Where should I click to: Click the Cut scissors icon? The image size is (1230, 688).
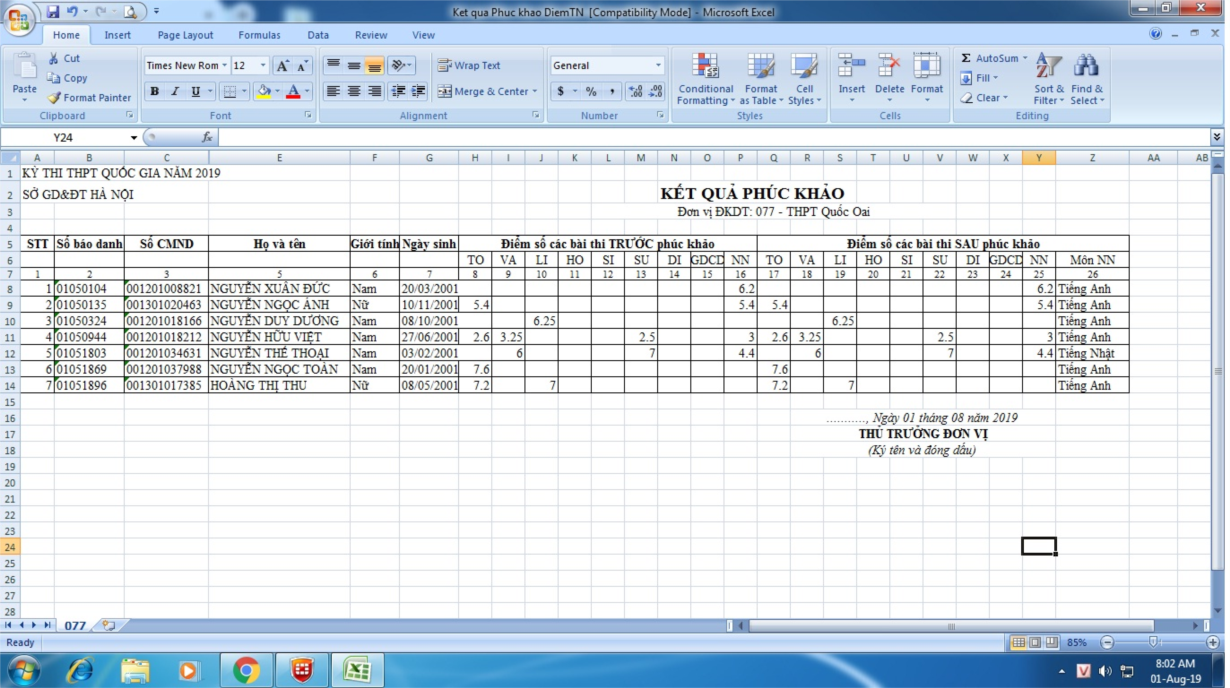pos(55,59)
